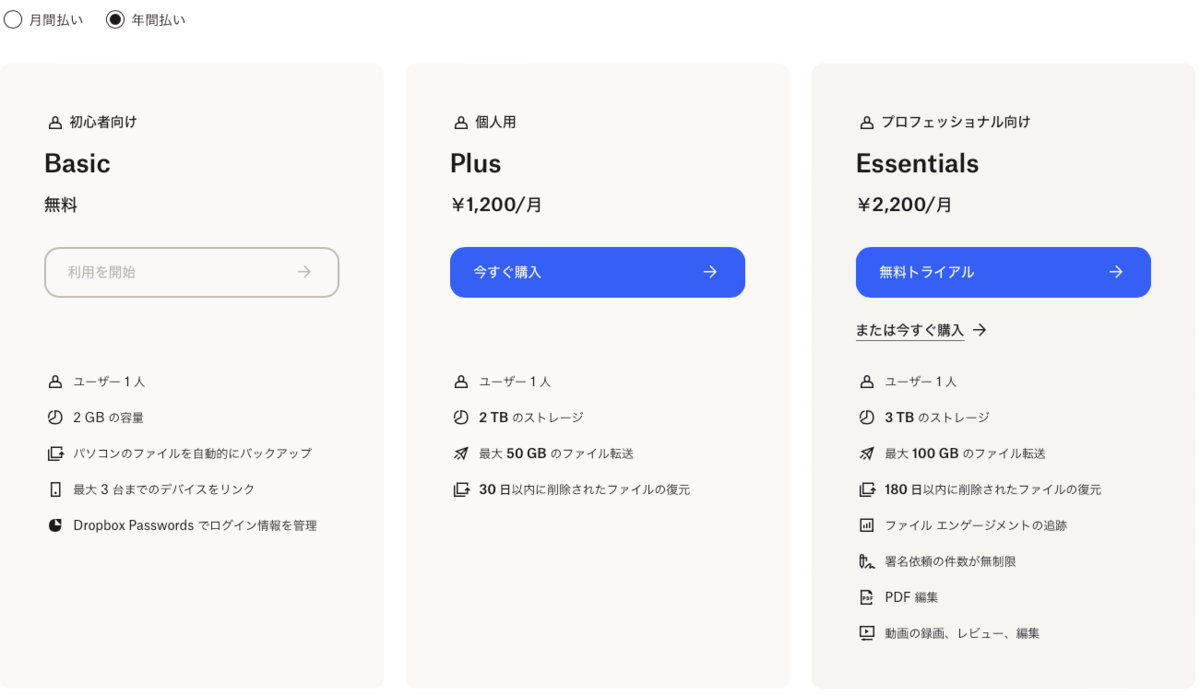1200x695 pixels.
Task: Select the 年間払い radio button
Action: [115, 20]
